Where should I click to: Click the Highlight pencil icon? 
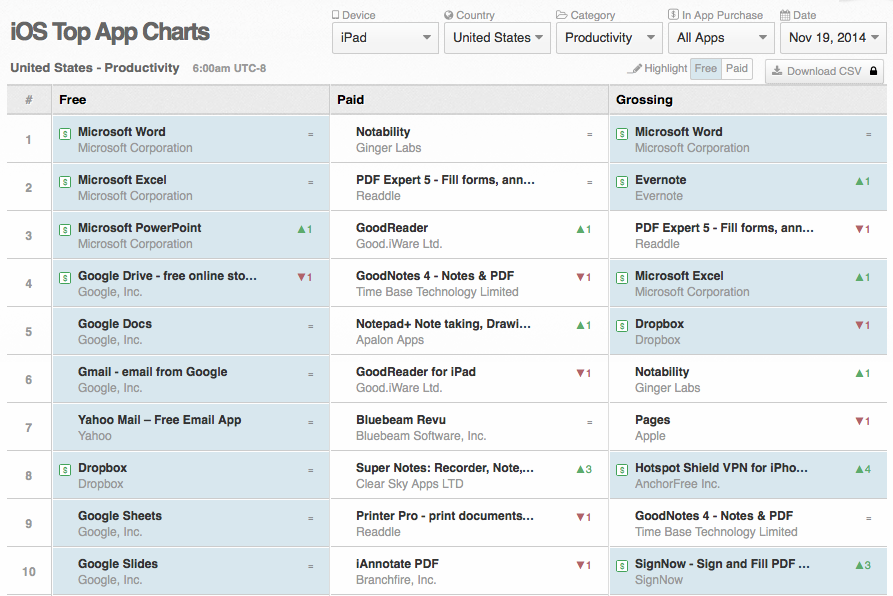[x=634, y=69]
